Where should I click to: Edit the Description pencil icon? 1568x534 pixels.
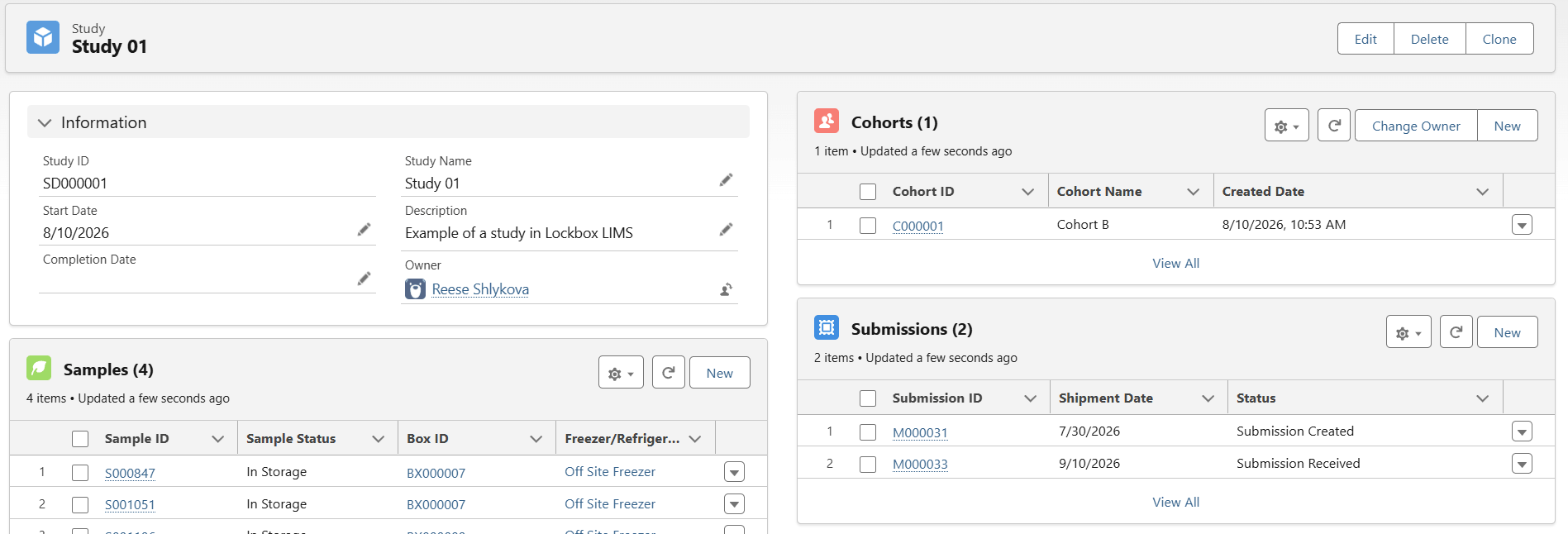[726, 230]
